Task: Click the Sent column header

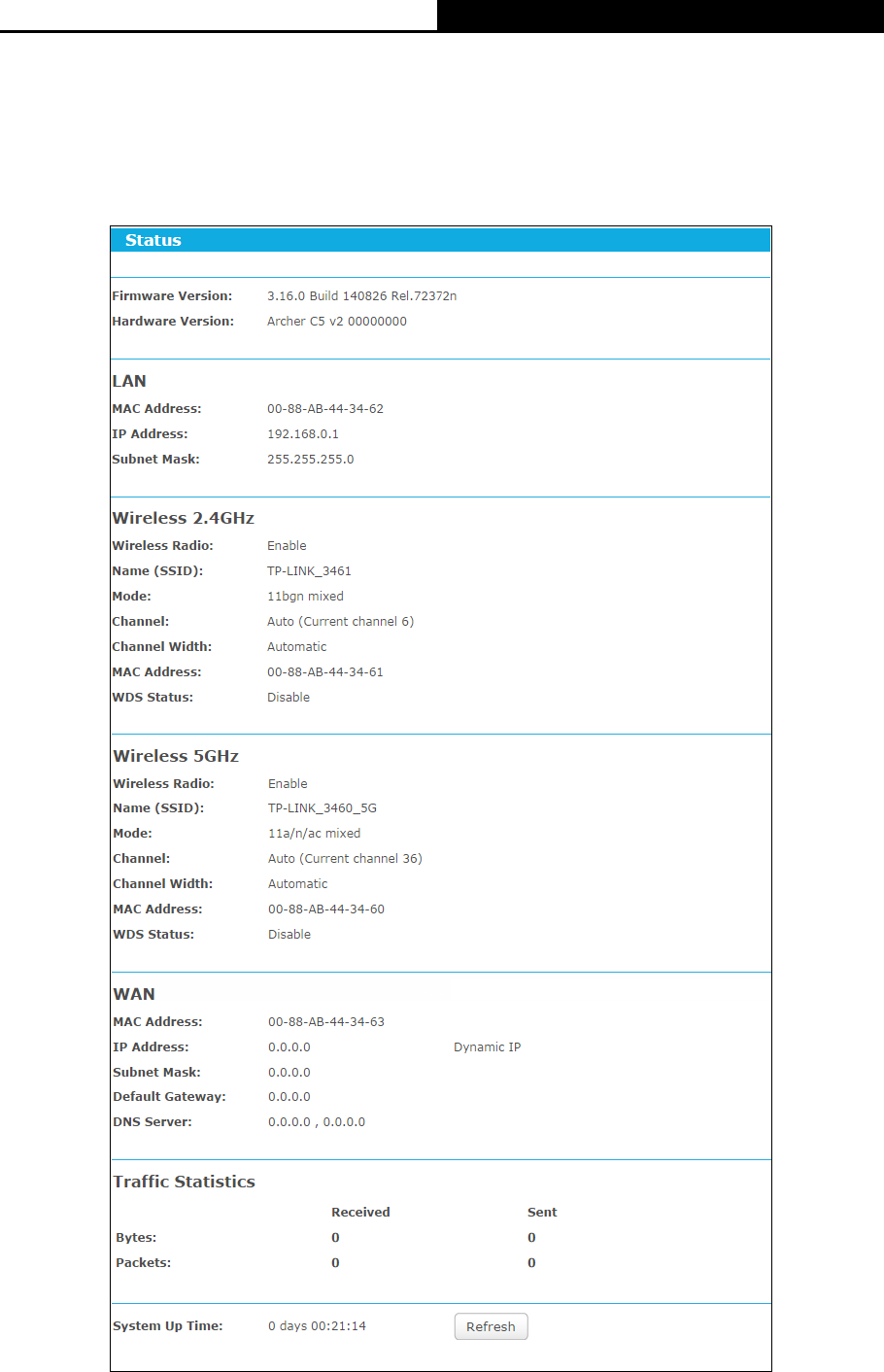Action: click(542, 1213)
